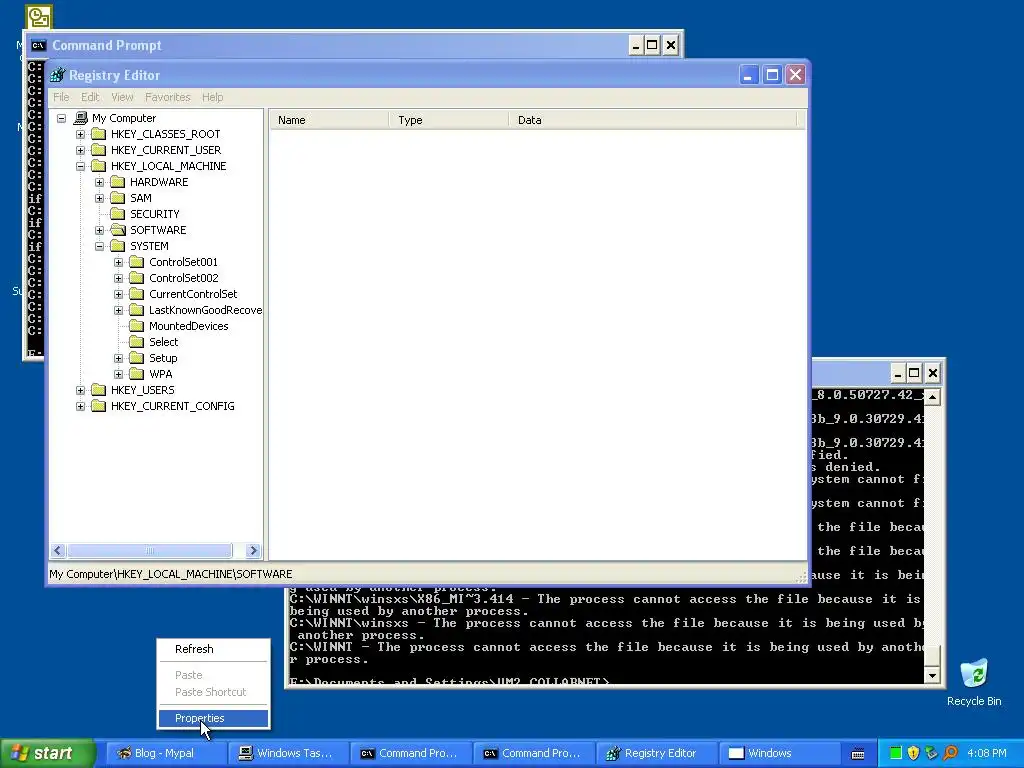Expand the LastKnownGoodRecovery node
Image resolution: width=1024 pixels, height=768 pixels.
[x=118, y=310]
